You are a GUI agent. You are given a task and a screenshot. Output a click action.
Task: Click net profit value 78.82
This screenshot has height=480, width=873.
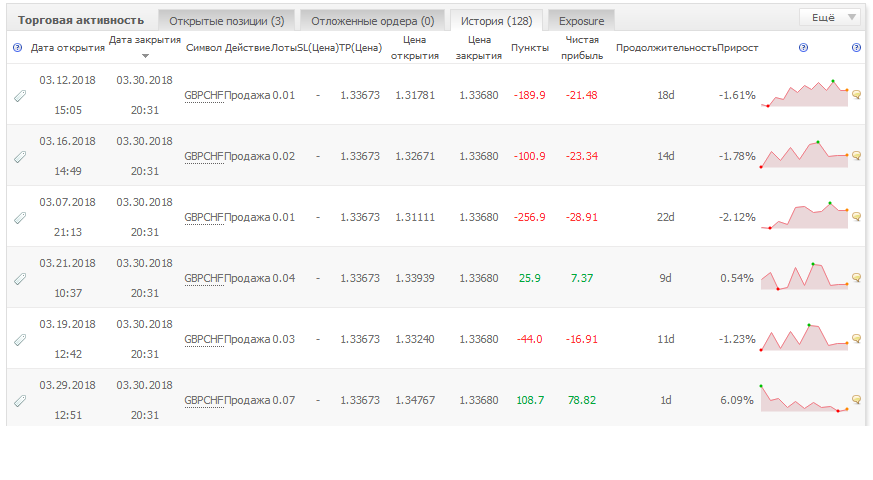point(582,400)
